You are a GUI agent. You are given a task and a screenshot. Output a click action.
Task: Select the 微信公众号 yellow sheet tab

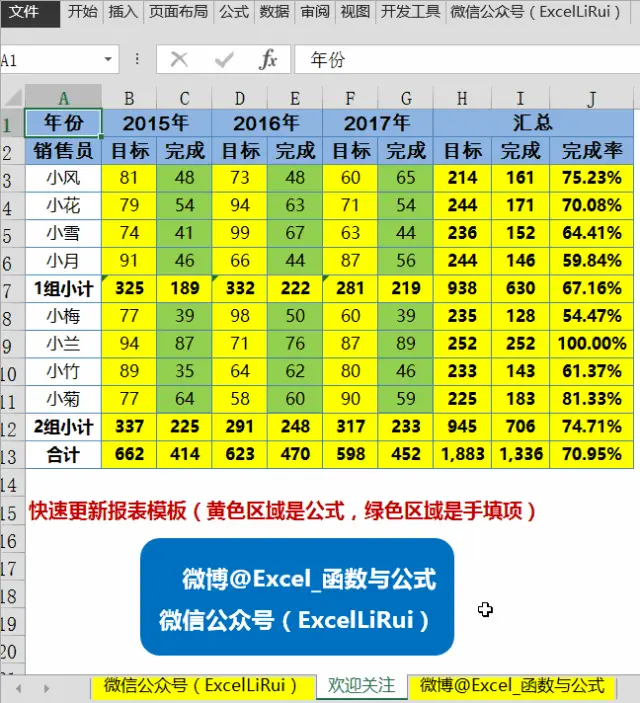tap(201, 686)
